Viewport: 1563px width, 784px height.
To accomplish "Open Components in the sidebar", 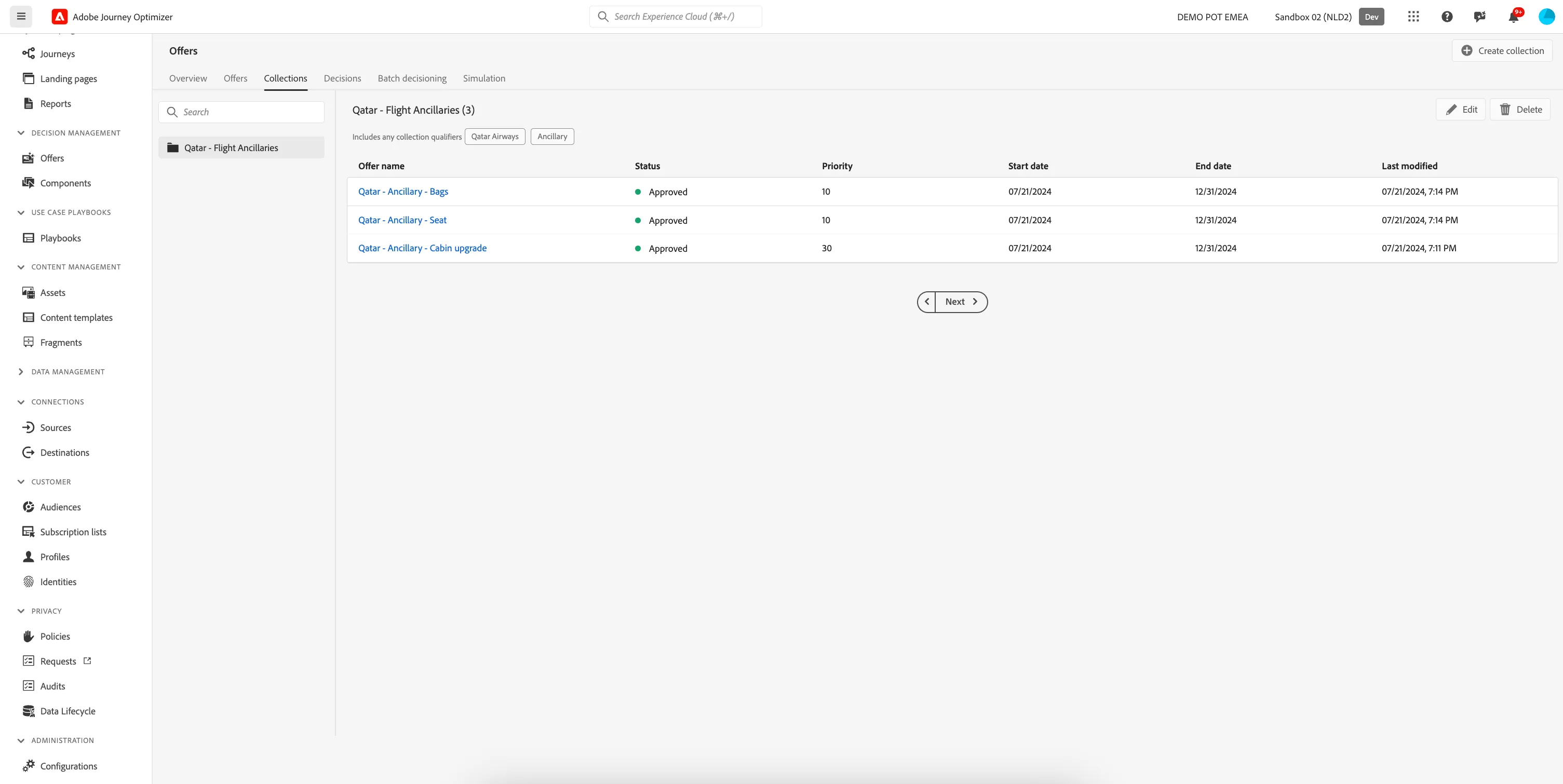I will pyautogui.click(x=57, y=183).
